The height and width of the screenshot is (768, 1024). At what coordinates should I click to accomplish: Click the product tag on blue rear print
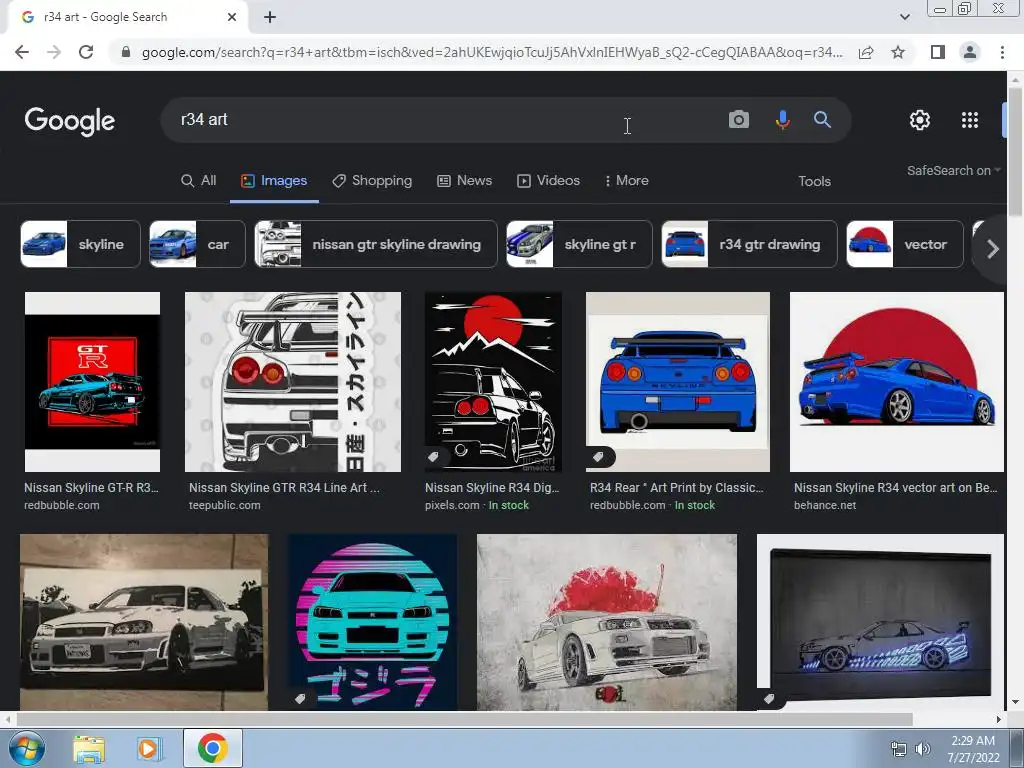(x=598, y=457)
